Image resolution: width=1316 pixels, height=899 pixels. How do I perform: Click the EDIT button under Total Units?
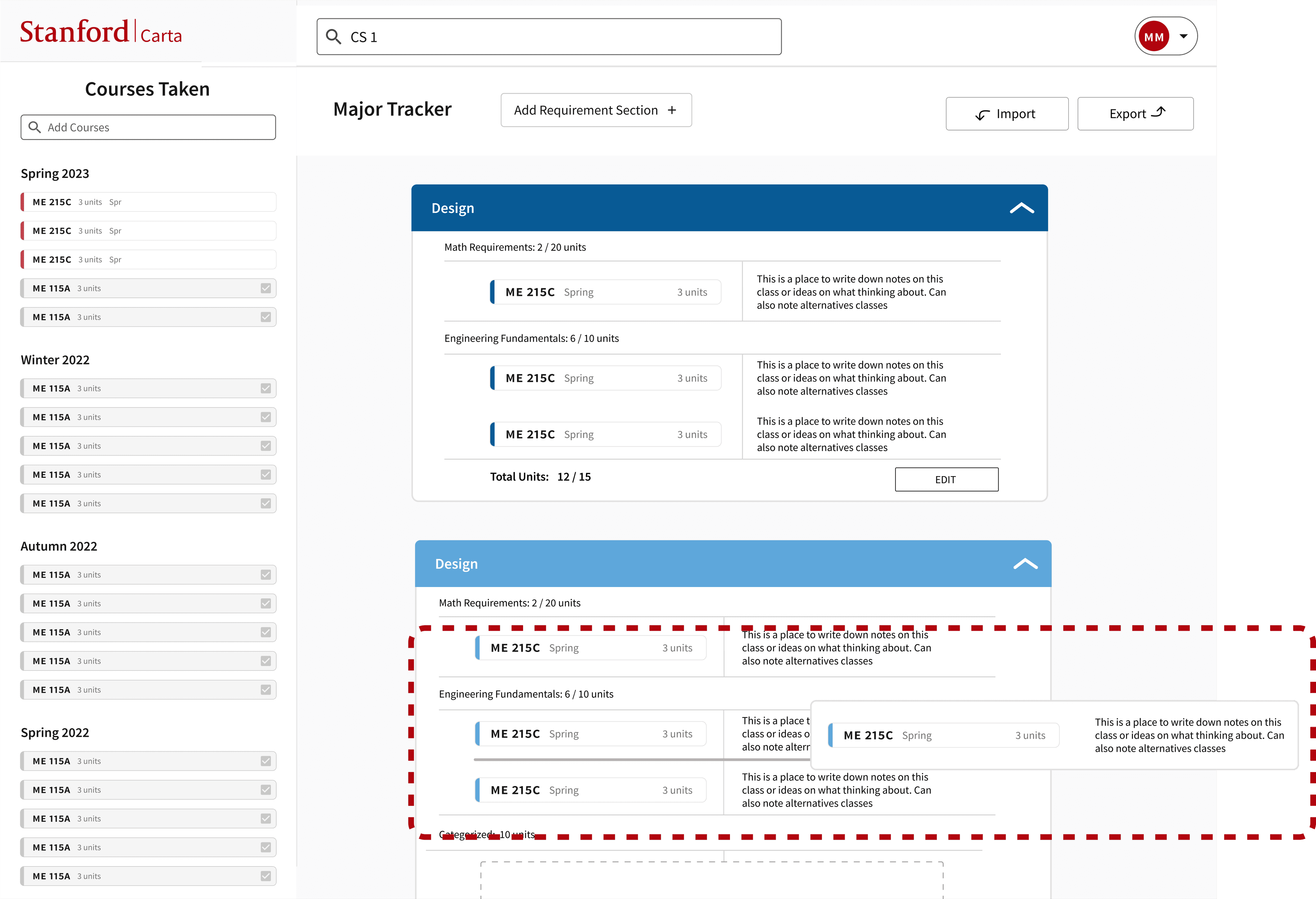pyautogui.click(x=946, y=479)
